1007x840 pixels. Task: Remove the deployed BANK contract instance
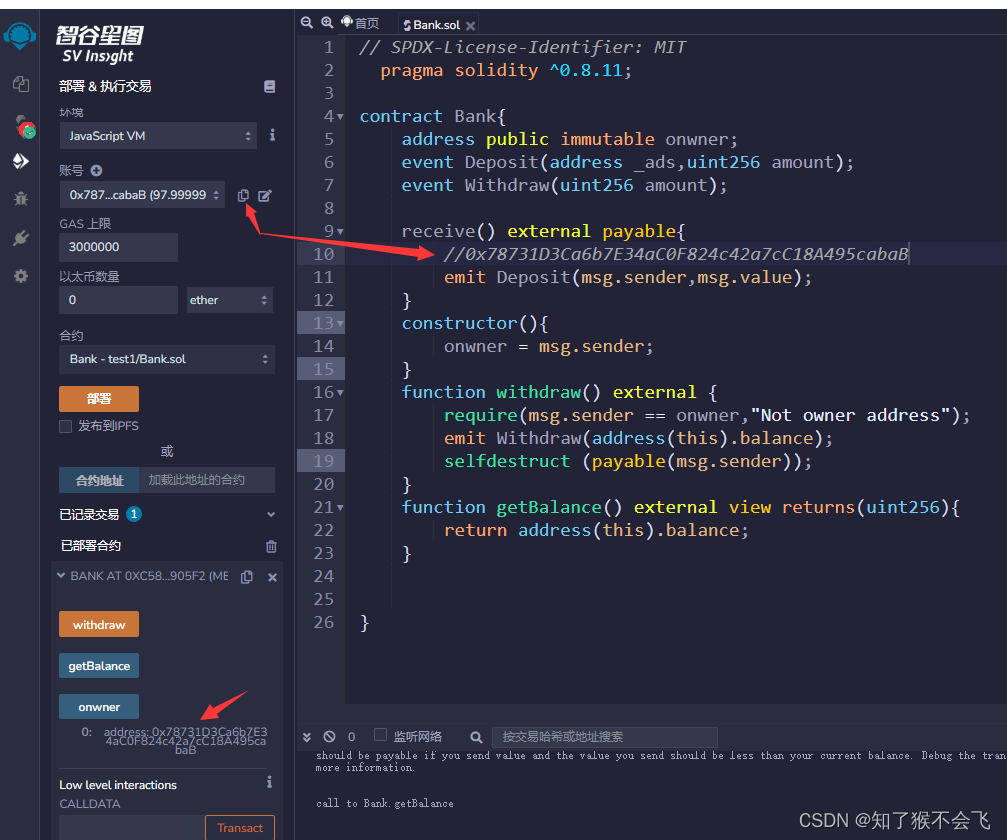click(272, 577)
